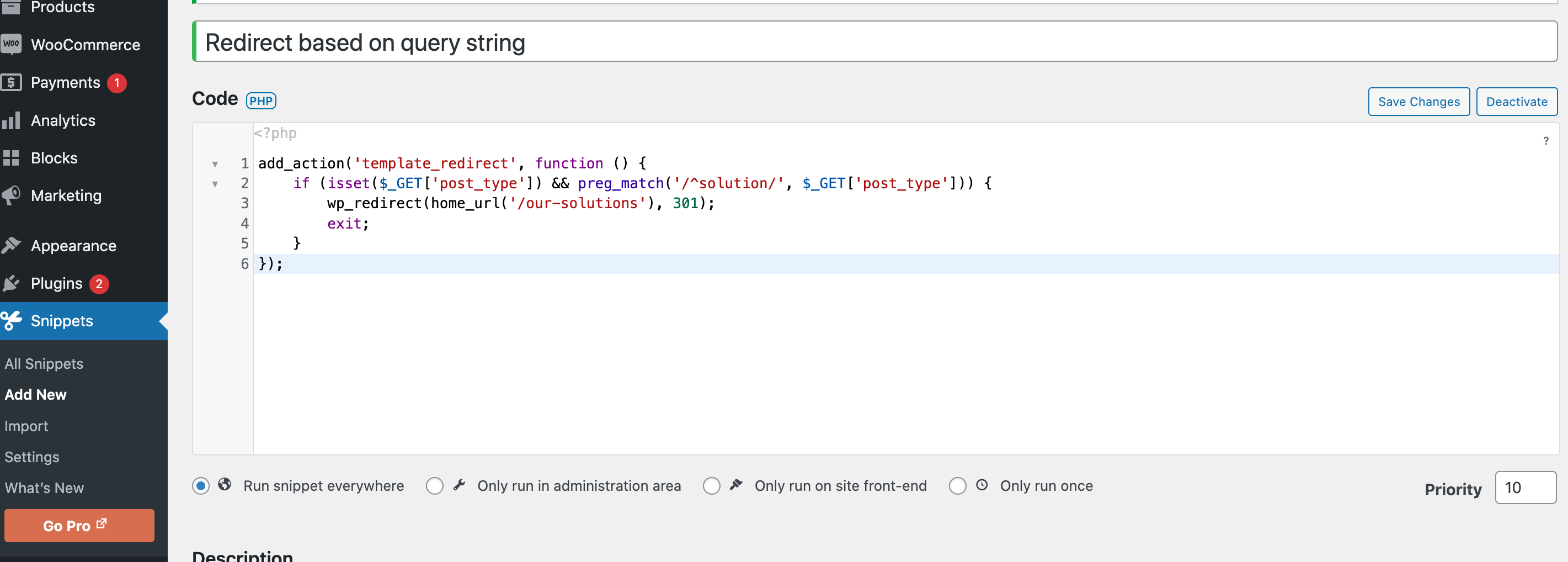Go to Import submenu link
Image resolution: width=1568 pixels, height=562 pixels.
pyautogui.click(x=26, y=426)
